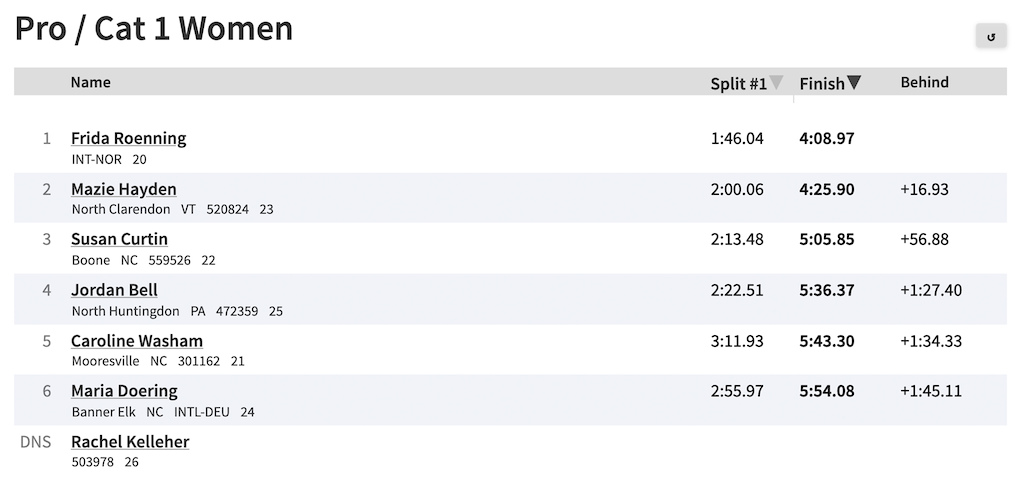Click Jordan Bell's finish time 5:36.37

(x=827, y=290)
